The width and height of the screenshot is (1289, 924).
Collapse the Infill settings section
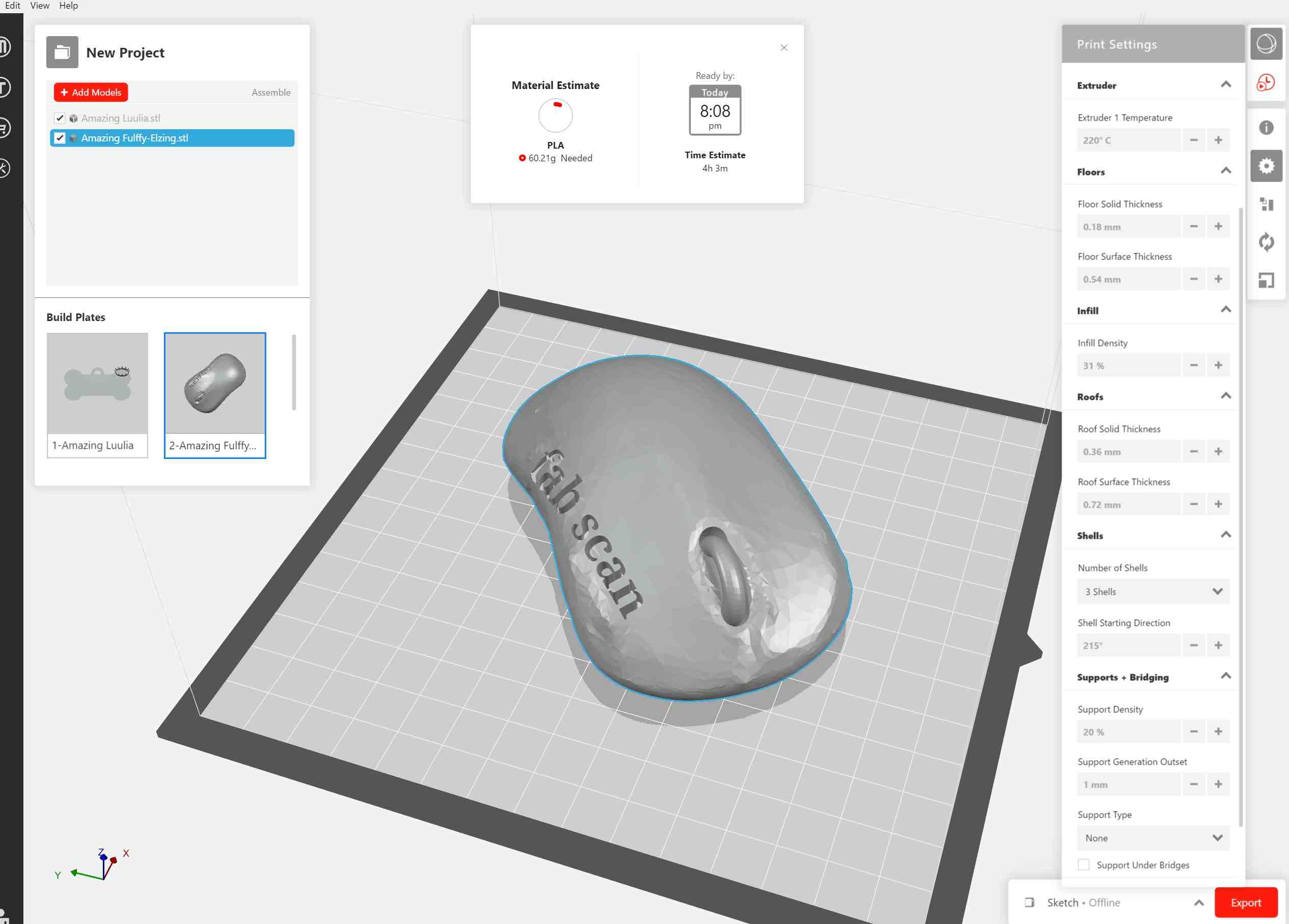1226,309
